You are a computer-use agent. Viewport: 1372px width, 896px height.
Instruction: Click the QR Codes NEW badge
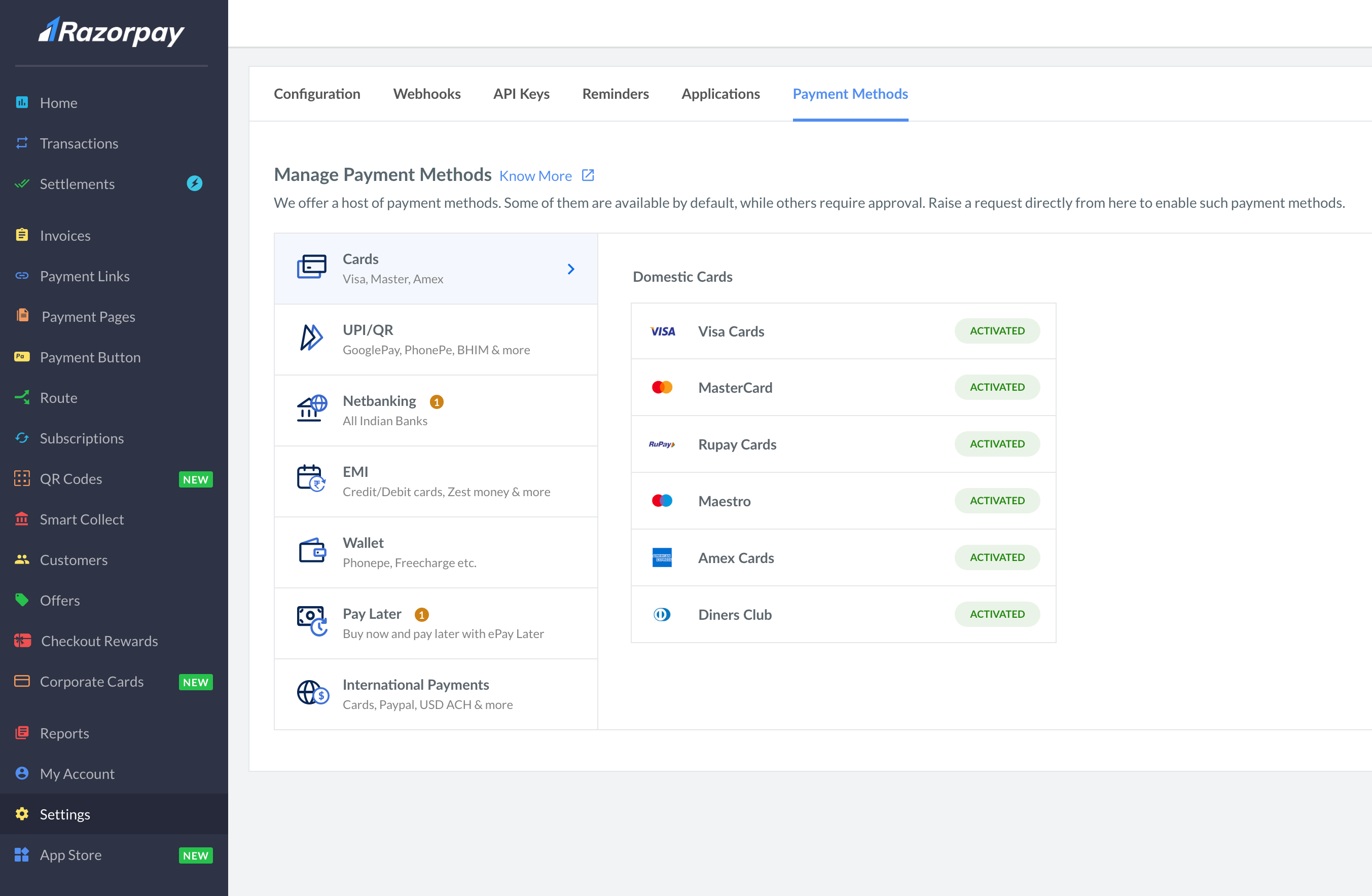click(x=195, y=479)
